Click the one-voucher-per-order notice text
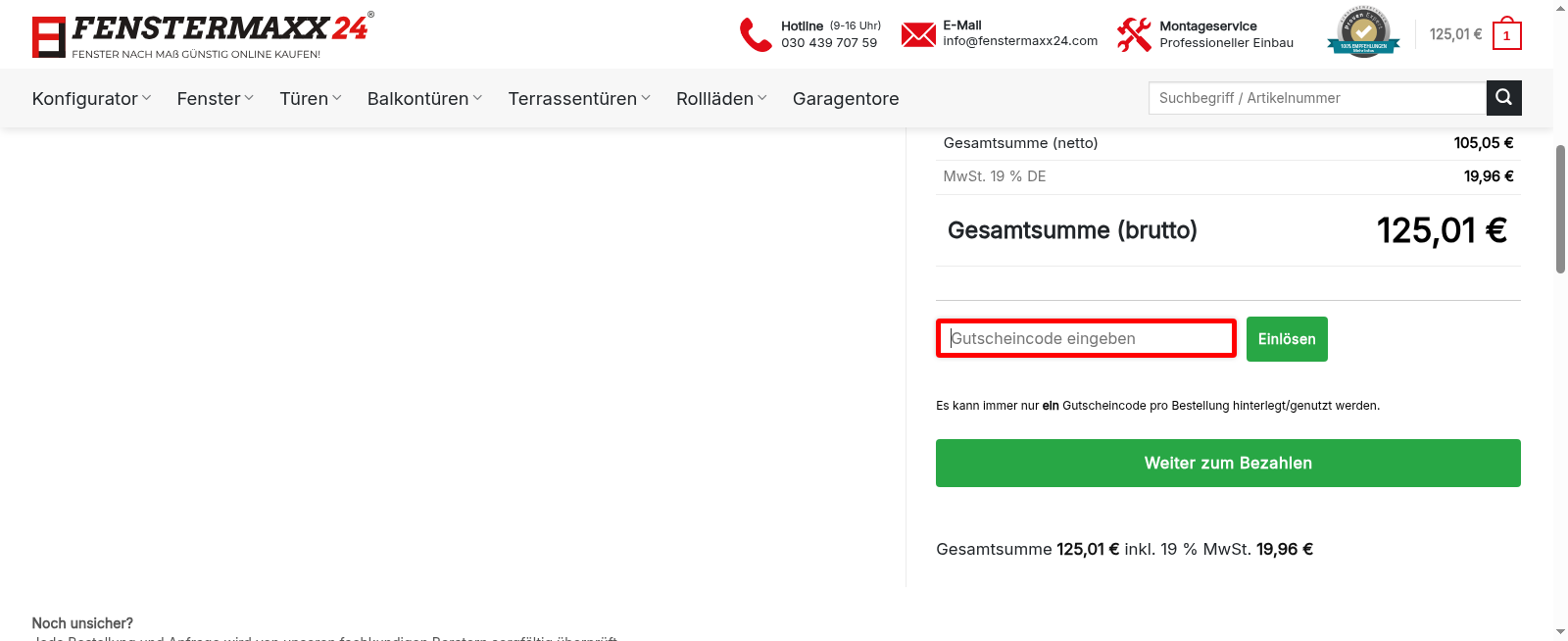The image size is (1568, 641). click(1157, 406)
